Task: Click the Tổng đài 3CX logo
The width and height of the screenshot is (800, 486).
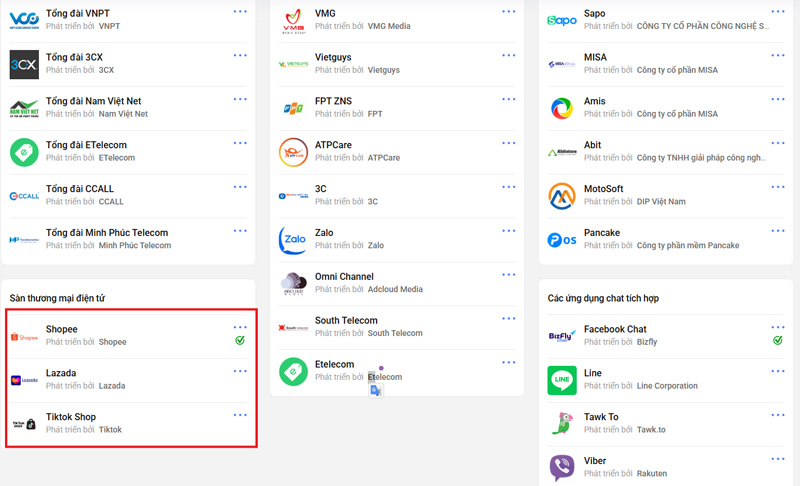Action: pos(24,64)
